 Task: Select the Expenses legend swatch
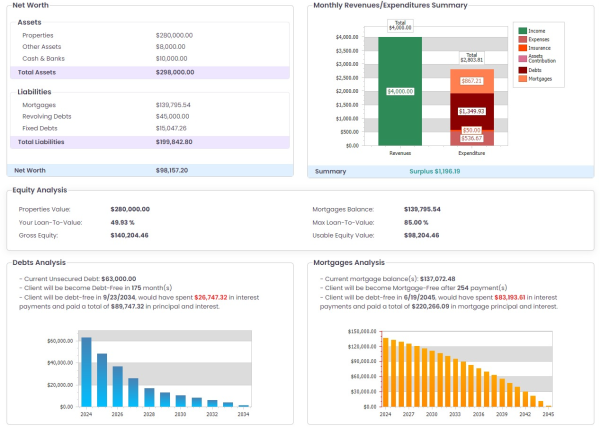[x=522, y=40]
